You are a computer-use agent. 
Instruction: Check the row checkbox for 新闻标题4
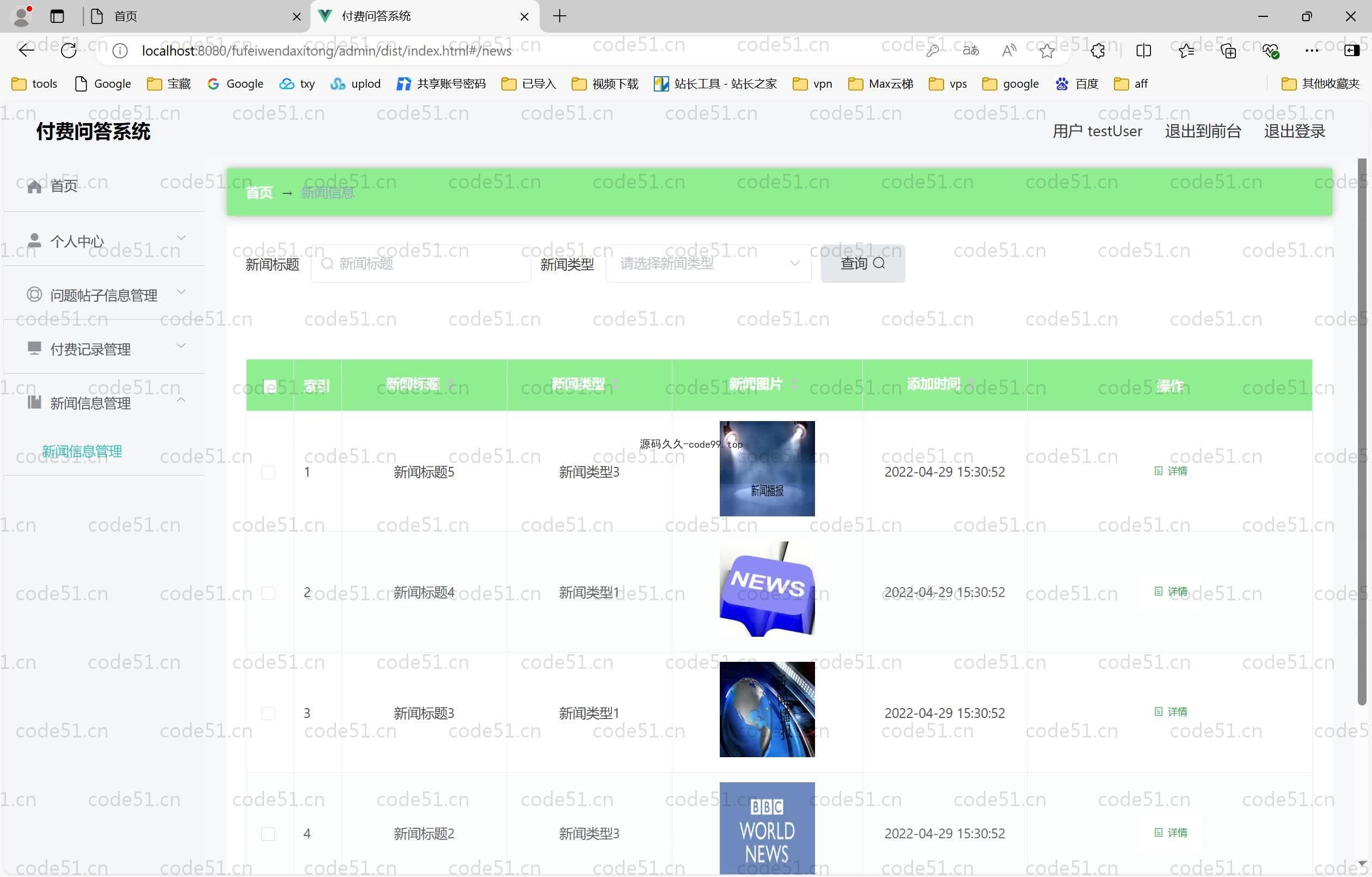pyautogui.click(x=268, y=593)
